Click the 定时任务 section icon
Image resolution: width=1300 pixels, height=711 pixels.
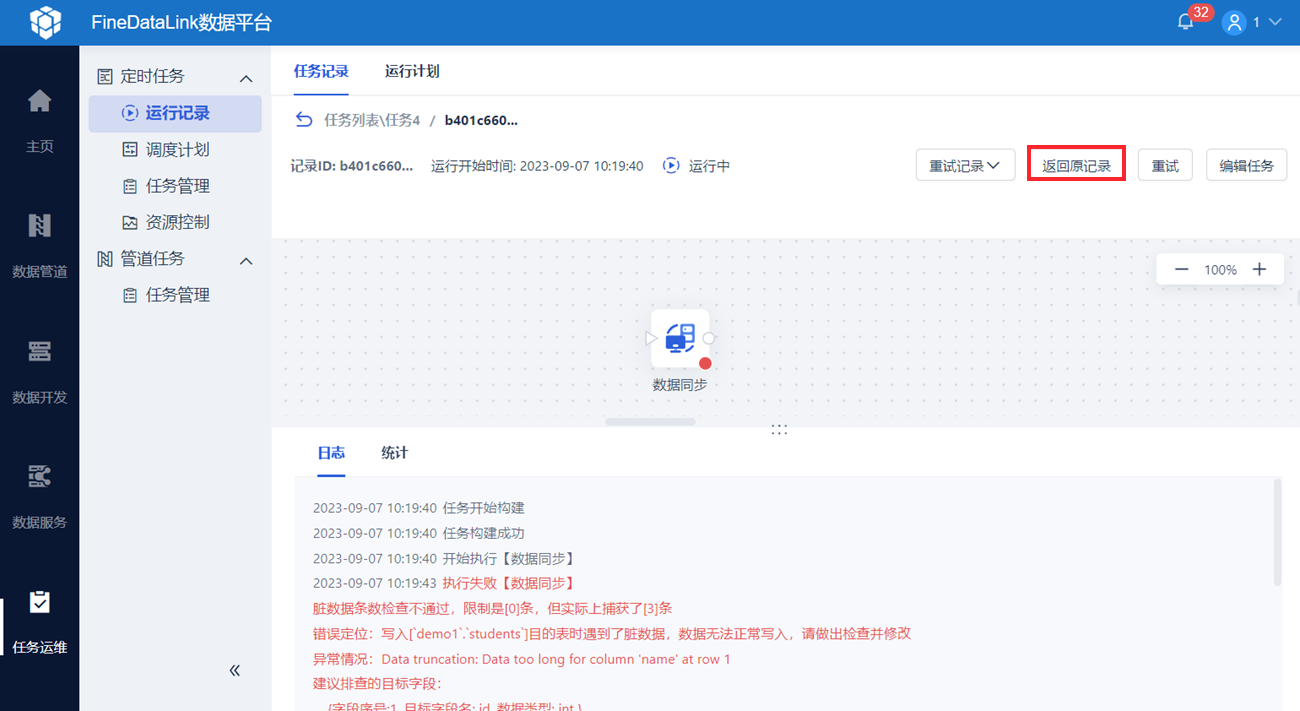click(x=105, y=76)
